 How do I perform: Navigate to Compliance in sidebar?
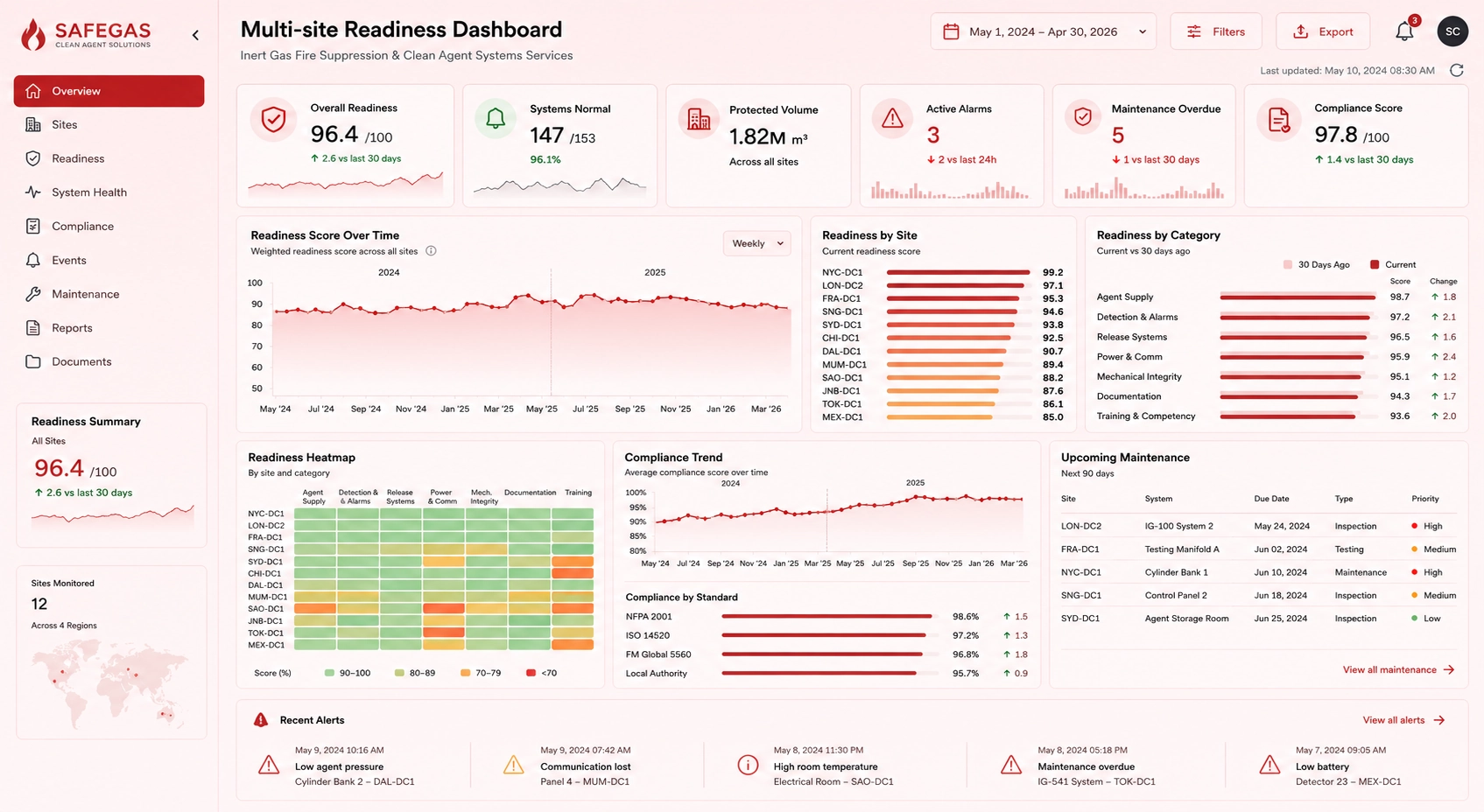[x=82, y=227]
